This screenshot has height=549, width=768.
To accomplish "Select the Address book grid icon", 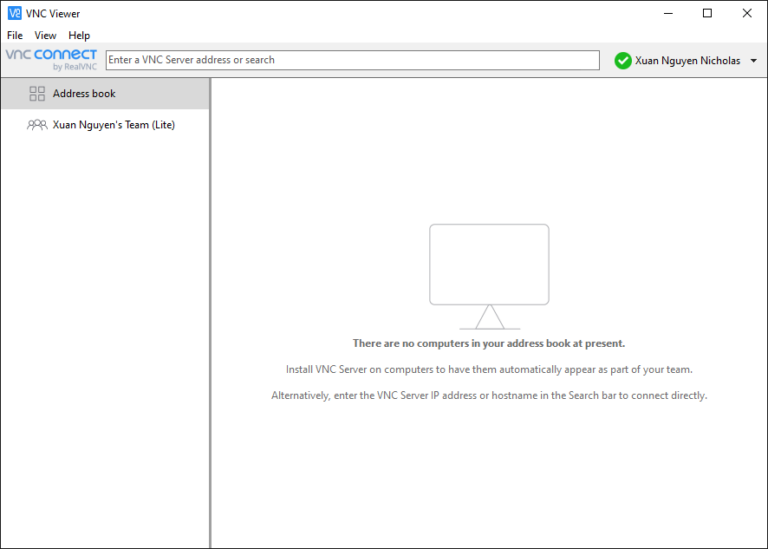I will coord(37,94).
